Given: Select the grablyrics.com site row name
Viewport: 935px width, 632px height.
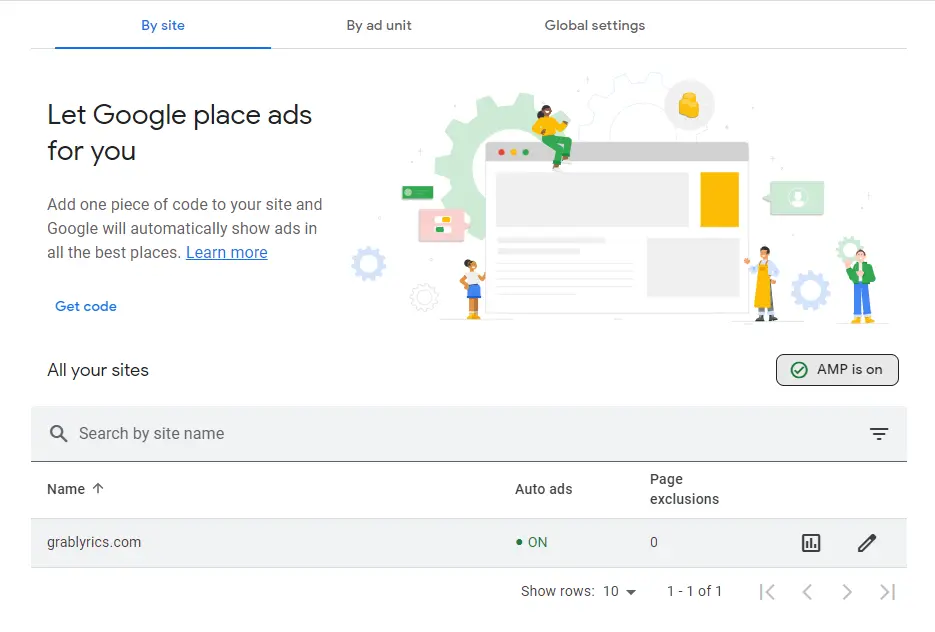Looking at the screenshot, I should 94,543.
